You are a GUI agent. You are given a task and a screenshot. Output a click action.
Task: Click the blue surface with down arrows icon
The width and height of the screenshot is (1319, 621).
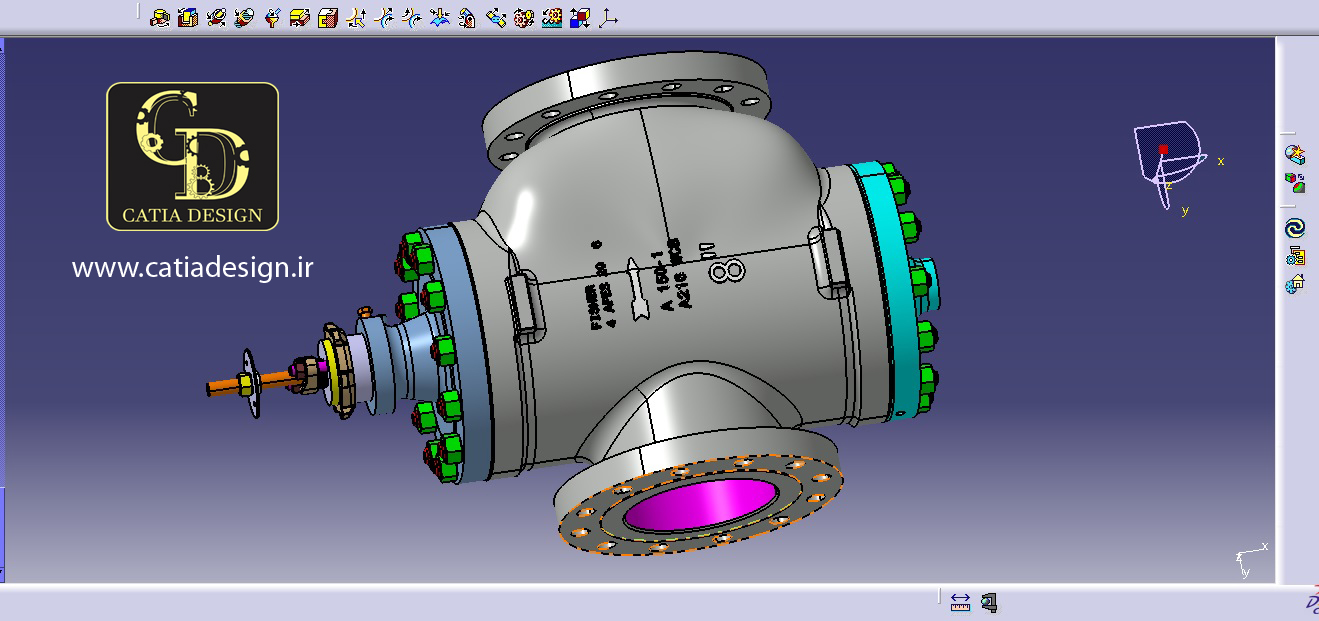(439, 17)
